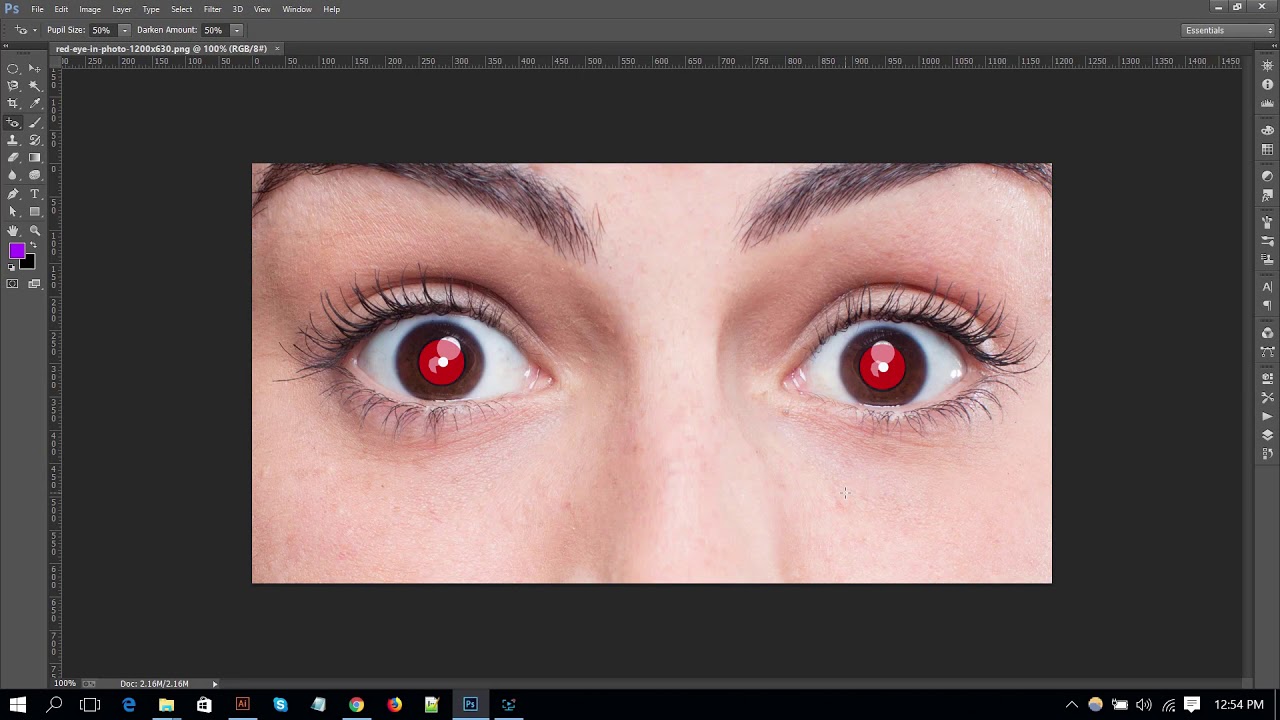Select the Eraser tool

pyautogui.click(x=13, y=158)
